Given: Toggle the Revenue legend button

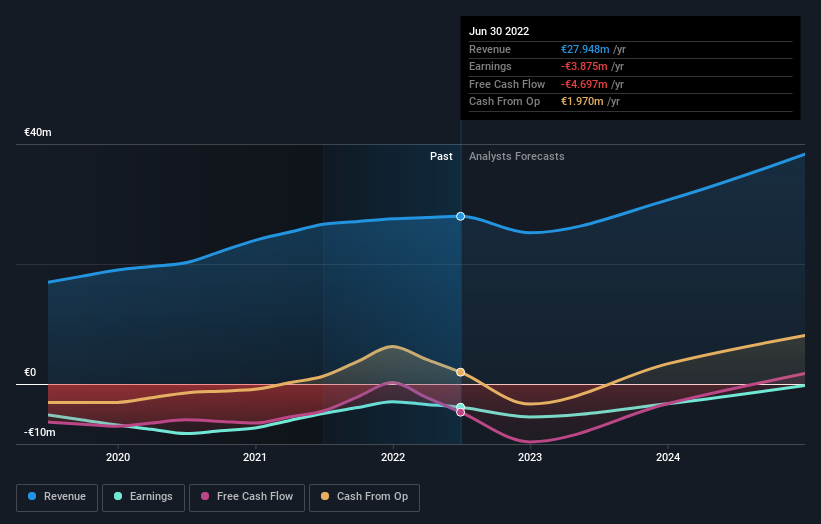Looking at the screenshot, I should point(57,497).
